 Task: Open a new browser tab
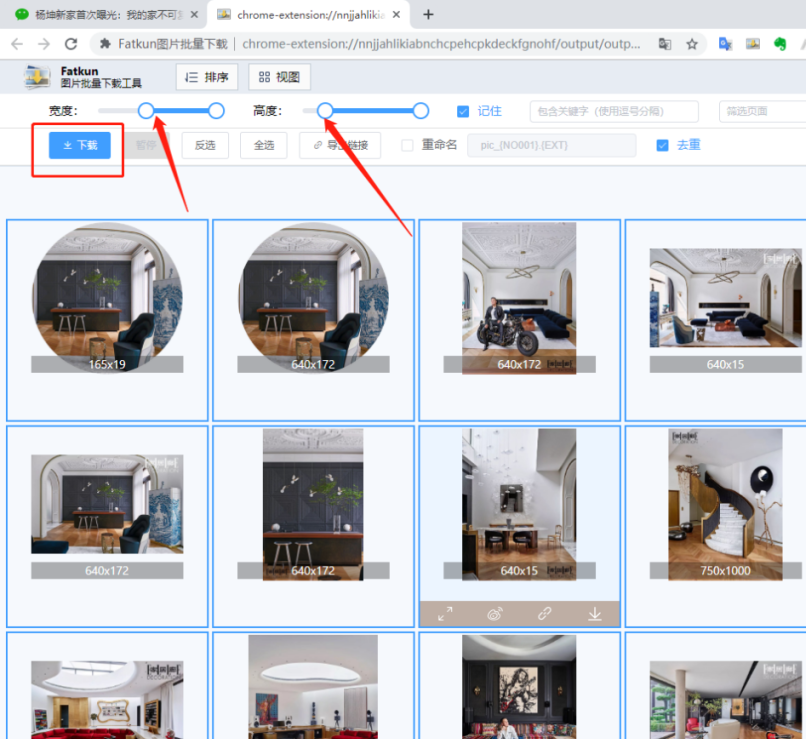pyautogui.click(x=428, y=15)
